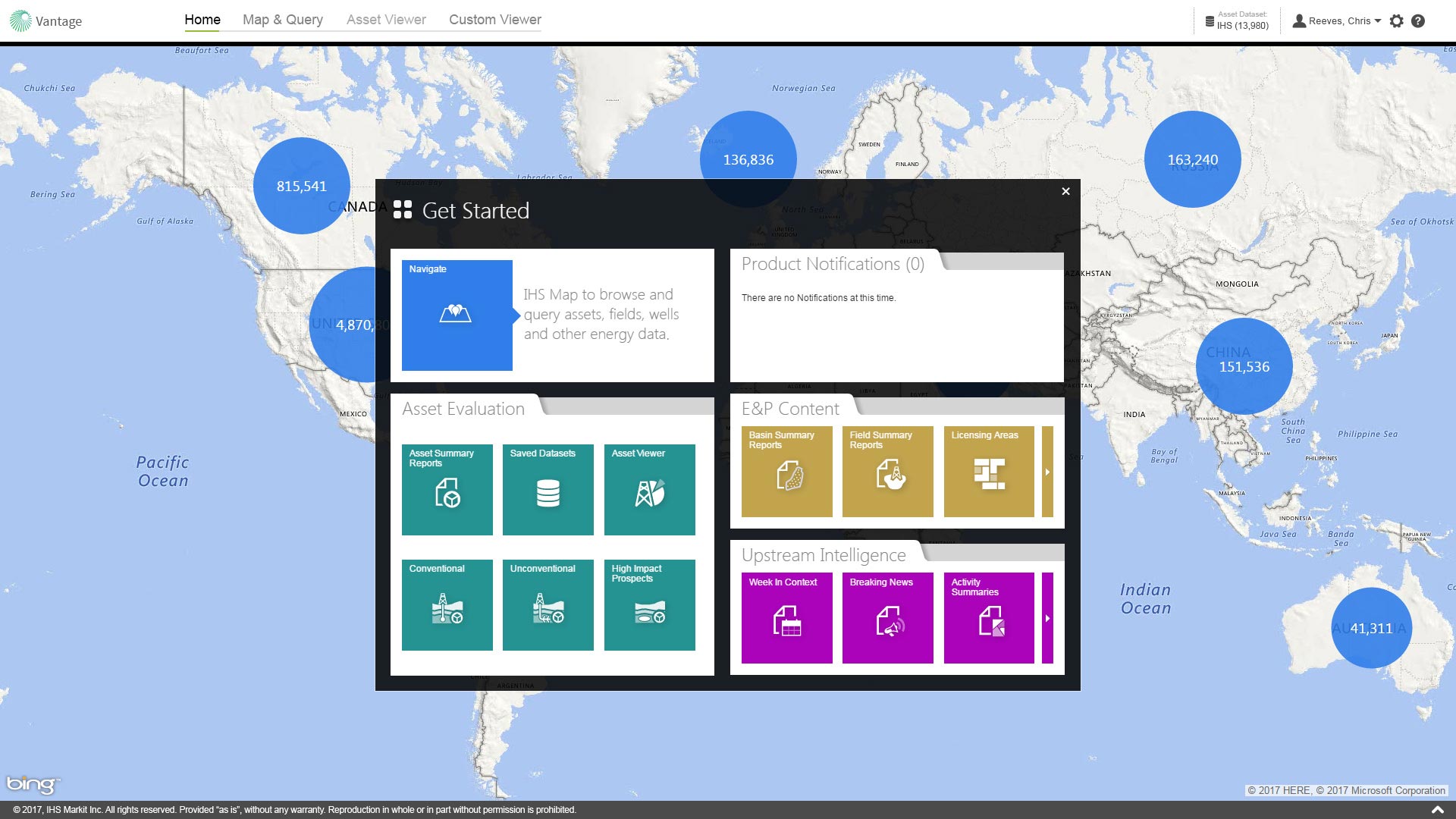Switch to the Home tab

pyautogui.click(x=202, y=20)
